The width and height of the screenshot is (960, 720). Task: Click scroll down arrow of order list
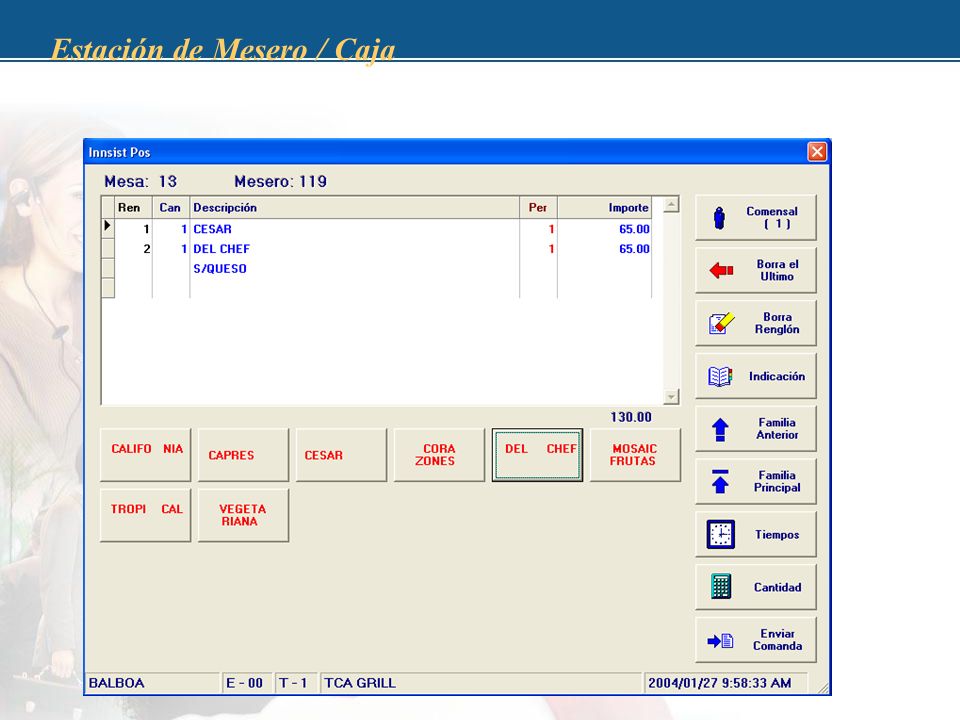(x=672, y=397)
